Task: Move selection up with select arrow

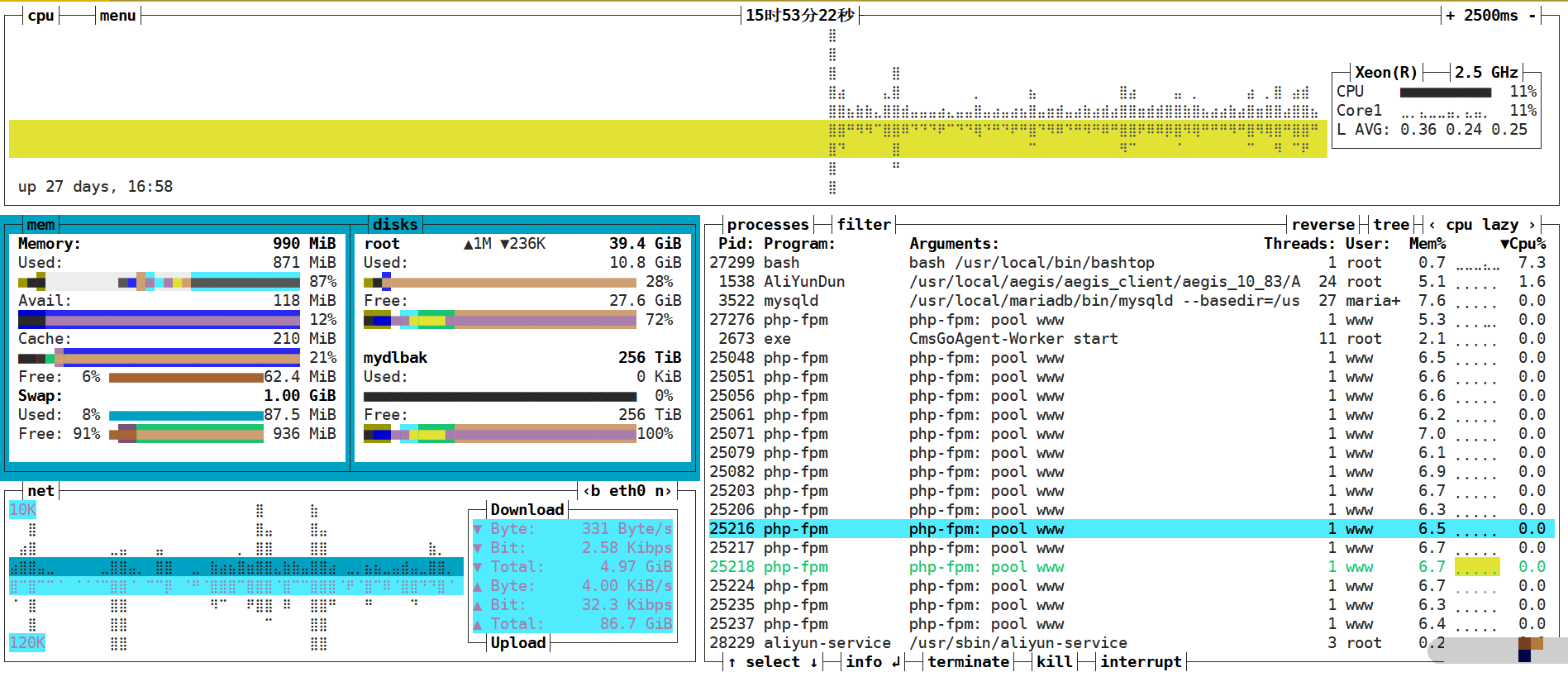Action: click(x=732, y=662)
